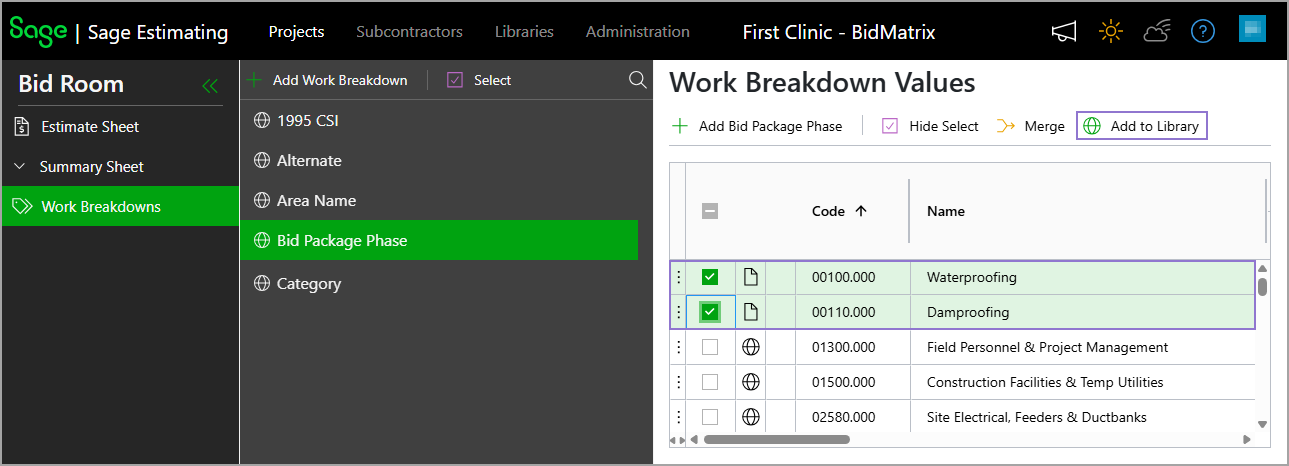Click code cell 01300.000
Image resolution: width=1289 pixels, height=466 pixels.
click(x=853, y=347)
